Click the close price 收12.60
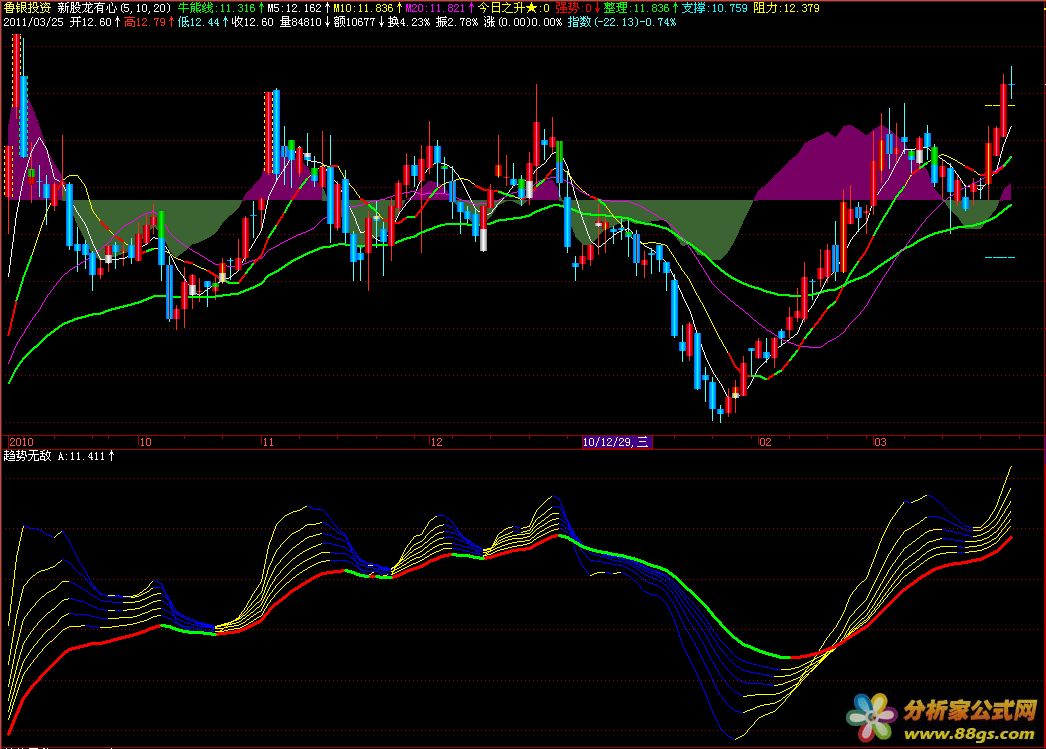This screenshot has height=749, width=1046. pos(252,22)
